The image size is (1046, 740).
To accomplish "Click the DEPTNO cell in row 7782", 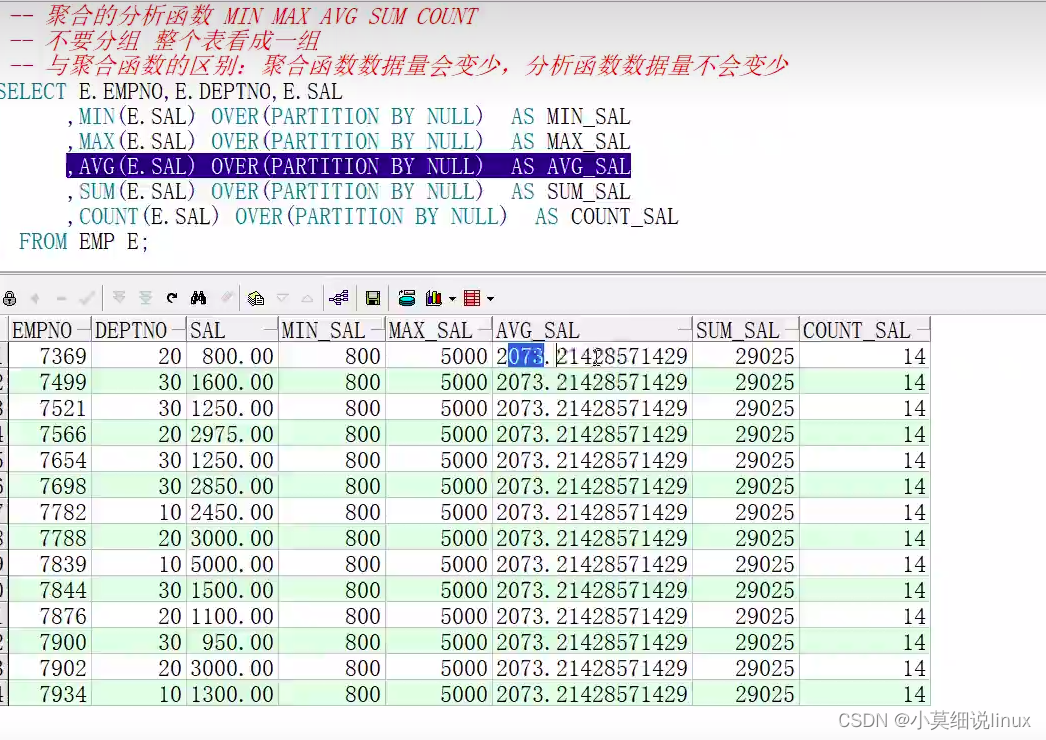I will click(138, 512).
